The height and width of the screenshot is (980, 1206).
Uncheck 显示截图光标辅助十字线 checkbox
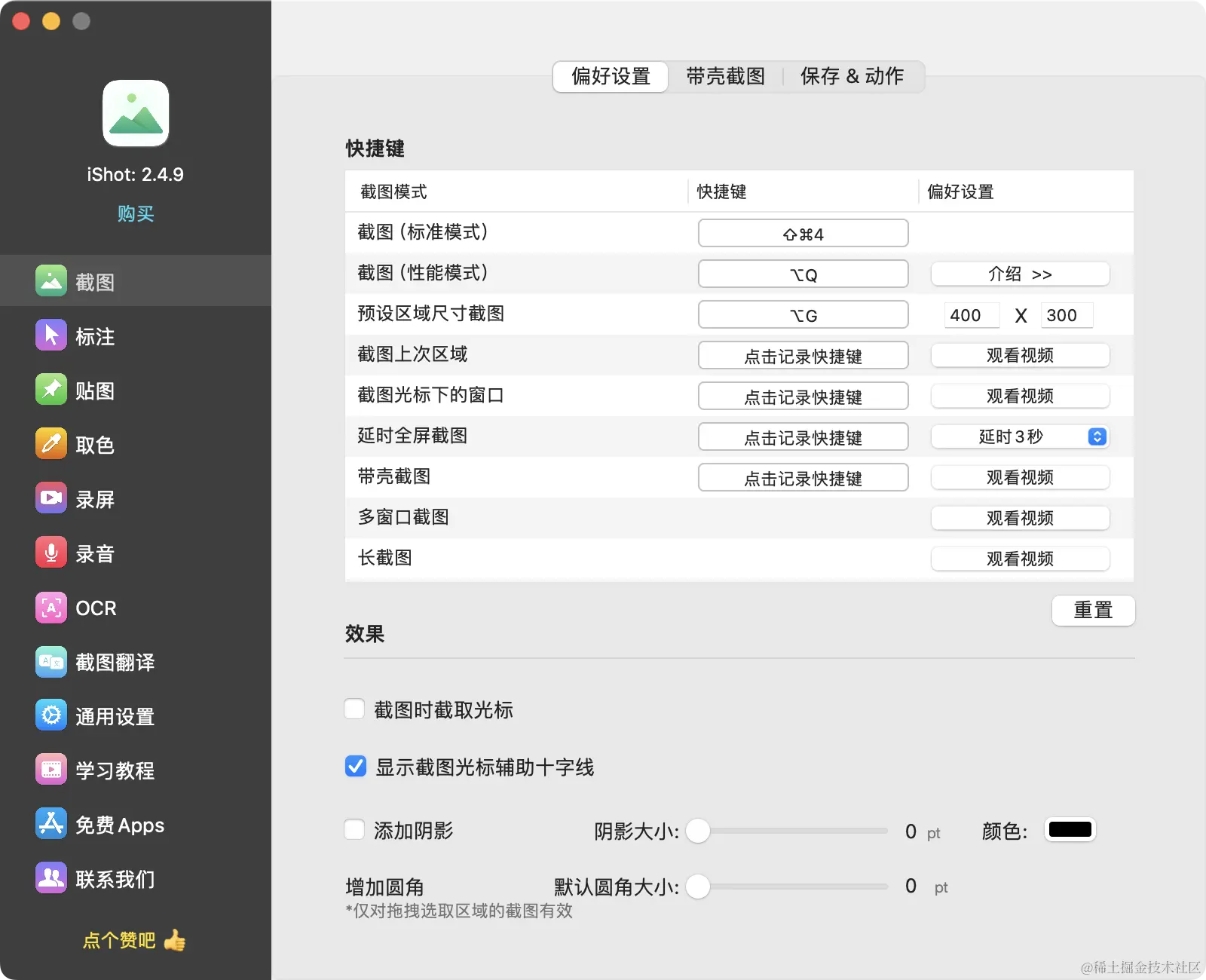[356, 766]
